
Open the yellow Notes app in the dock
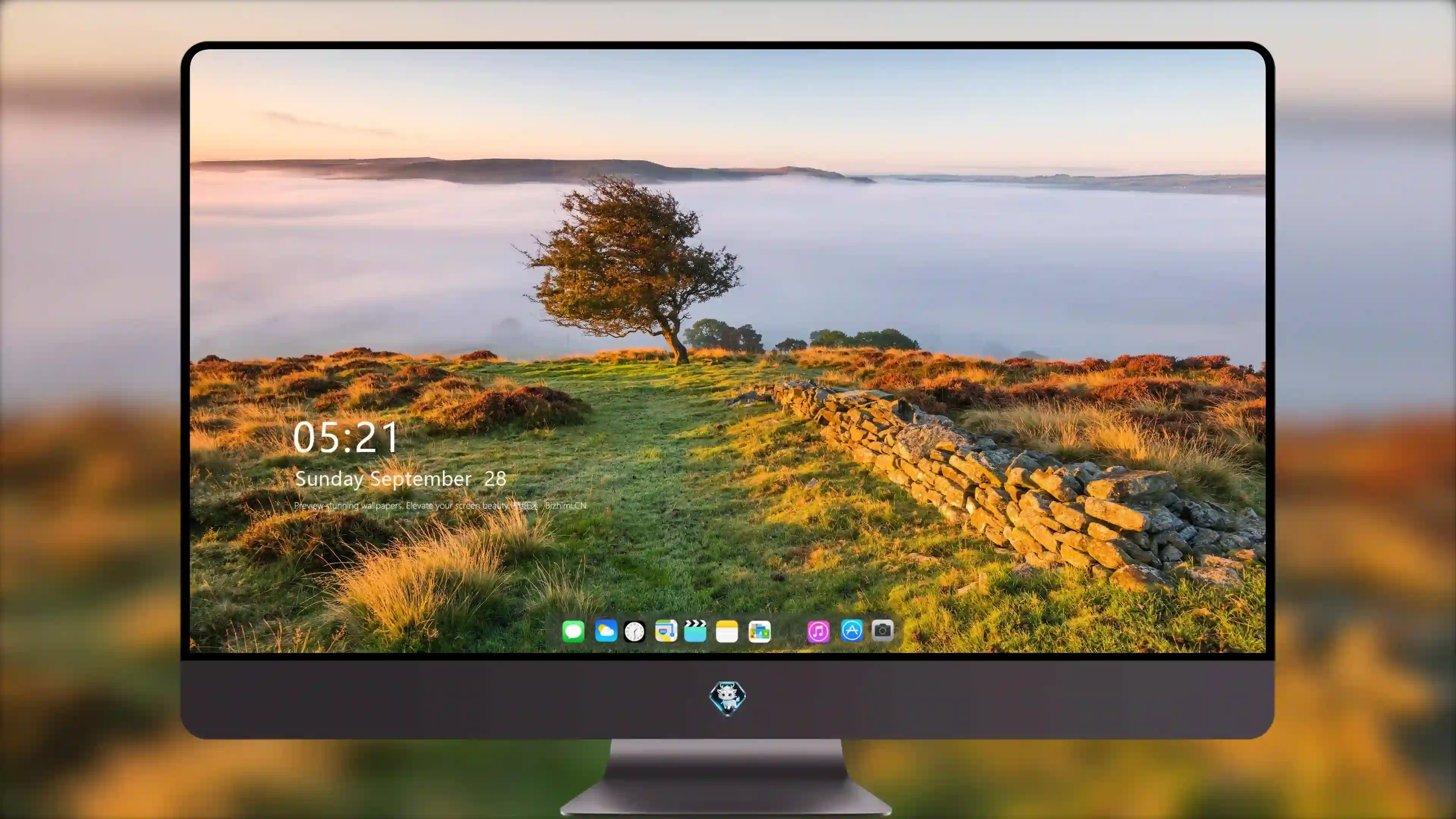(727, 631)
